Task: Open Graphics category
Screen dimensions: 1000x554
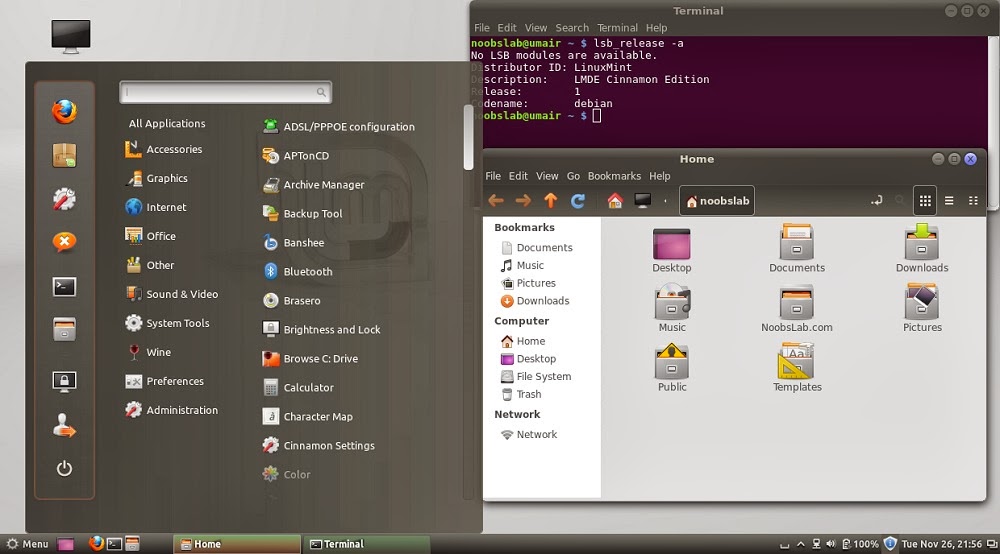Action: click(x=157, y=179)
